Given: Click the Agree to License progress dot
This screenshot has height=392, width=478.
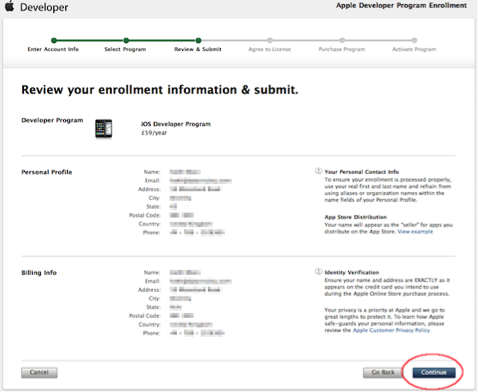Looking at the screenshot, I should [270, 40].
